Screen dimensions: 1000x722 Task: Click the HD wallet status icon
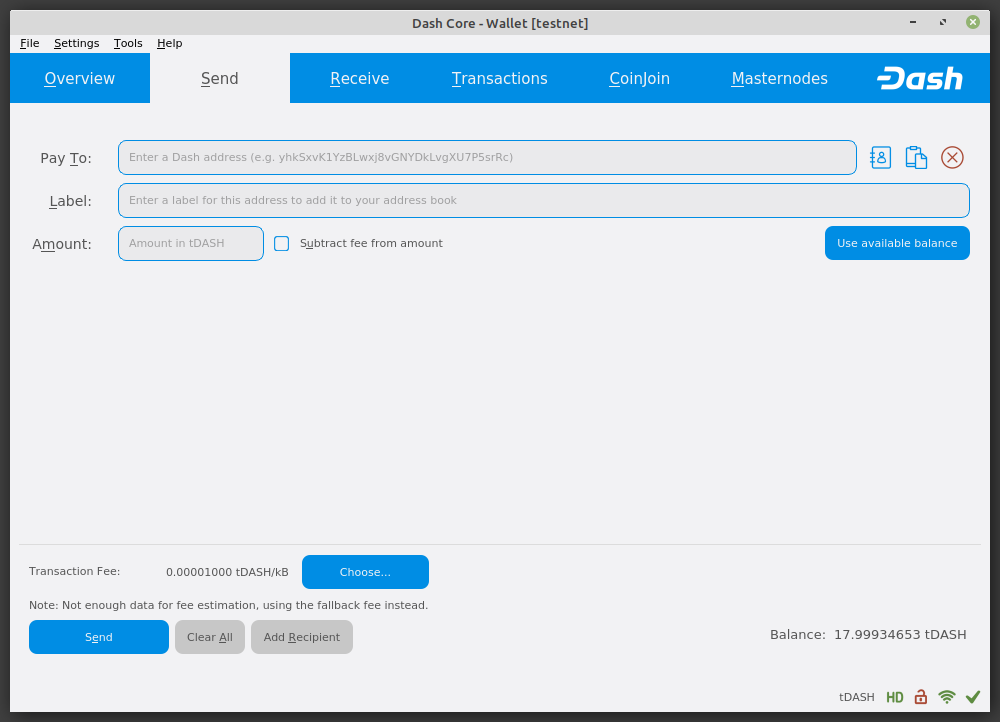pyautogui.click(x=895, y=697)
